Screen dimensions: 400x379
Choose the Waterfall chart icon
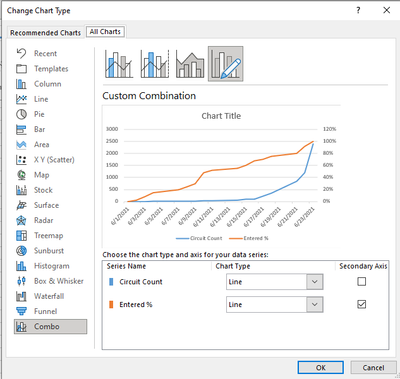(21, 296)
